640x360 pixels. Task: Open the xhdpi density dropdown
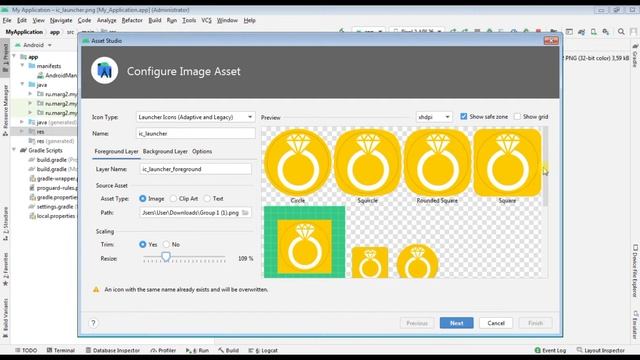[434, 117]
